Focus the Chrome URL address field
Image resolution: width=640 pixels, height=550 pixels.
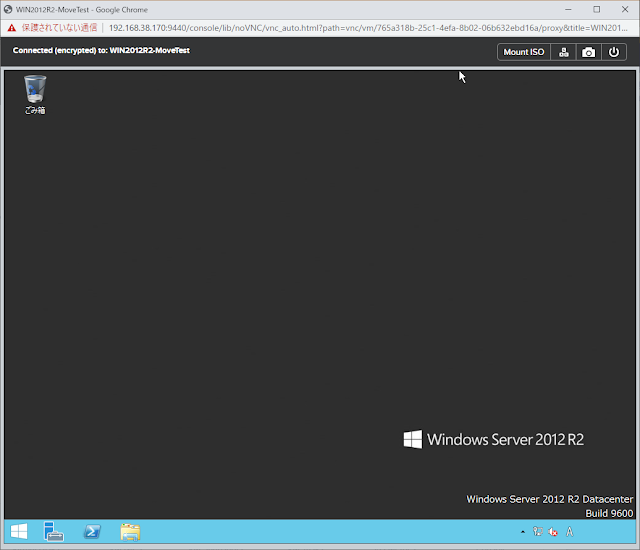368,28
